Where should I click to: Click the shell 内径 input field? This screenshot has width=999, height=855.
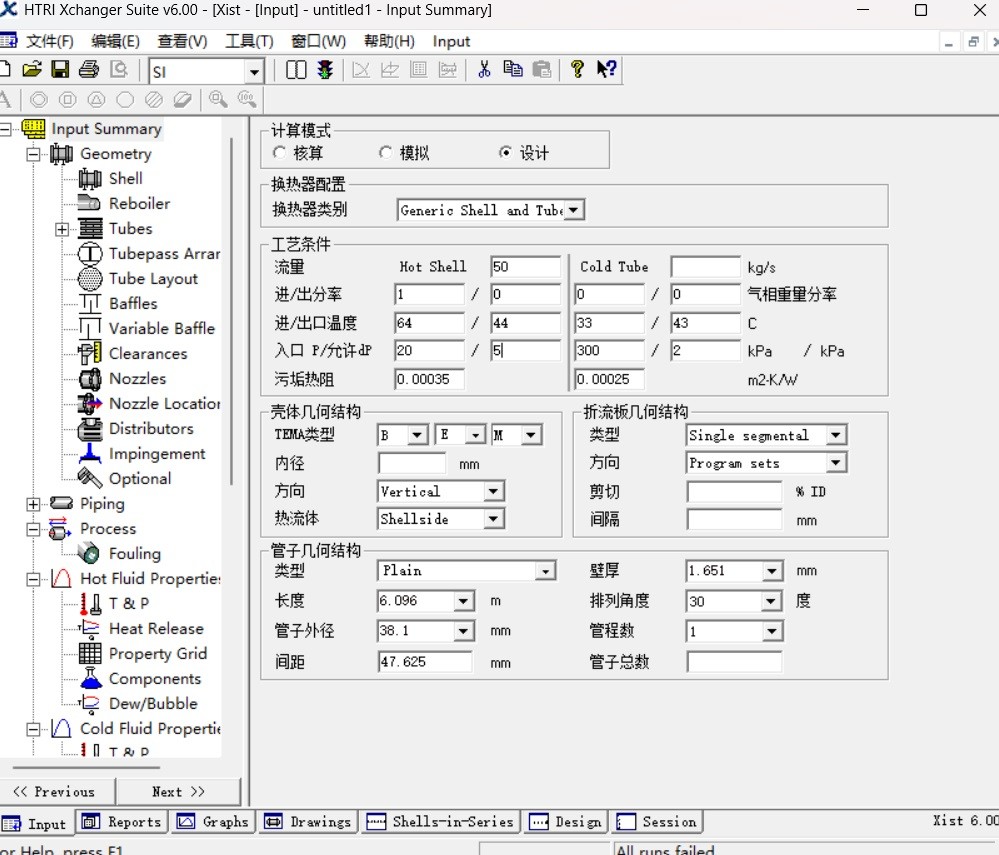pyautogui.click(x=412, y=463)
